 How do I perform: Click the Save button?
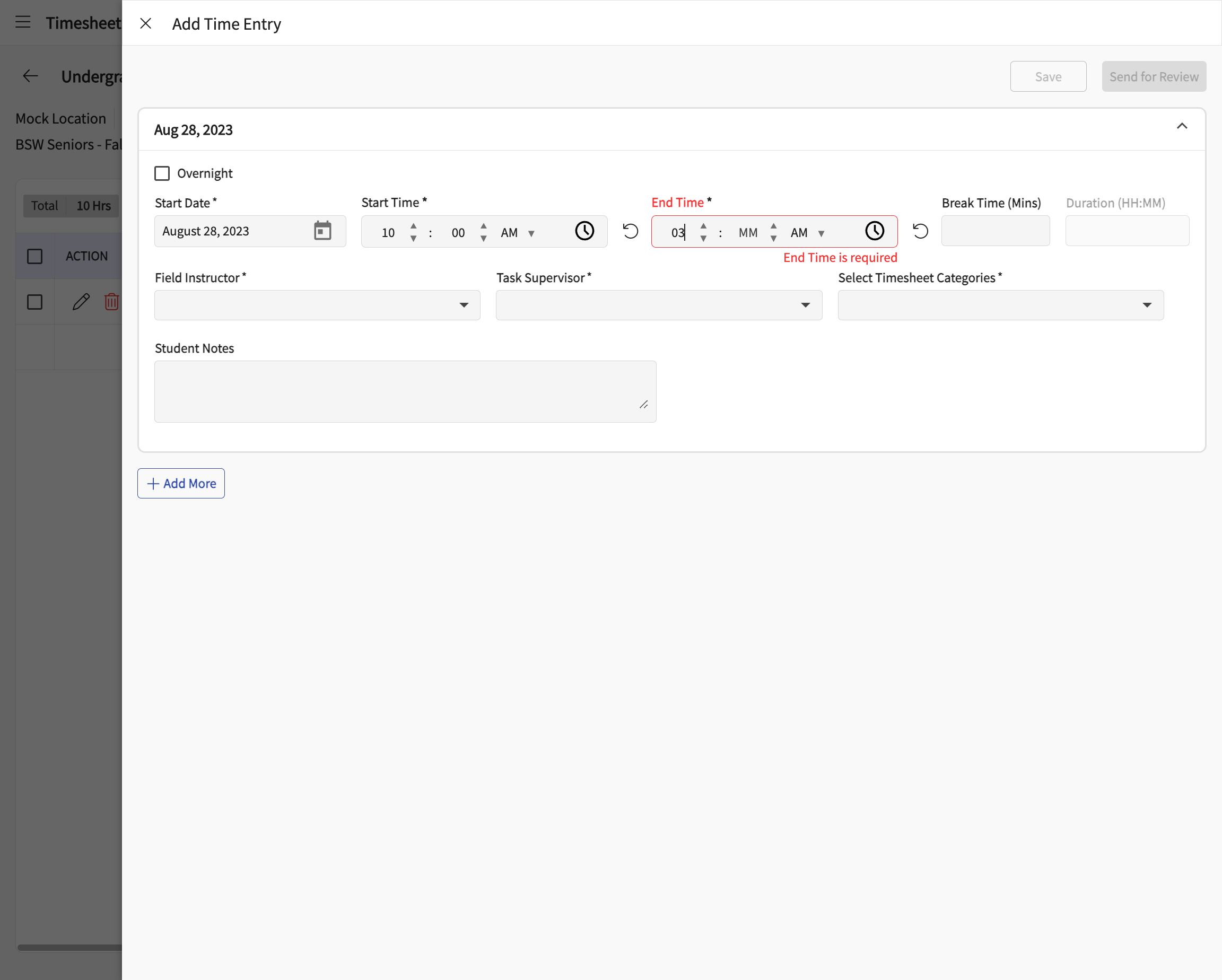1048,76
